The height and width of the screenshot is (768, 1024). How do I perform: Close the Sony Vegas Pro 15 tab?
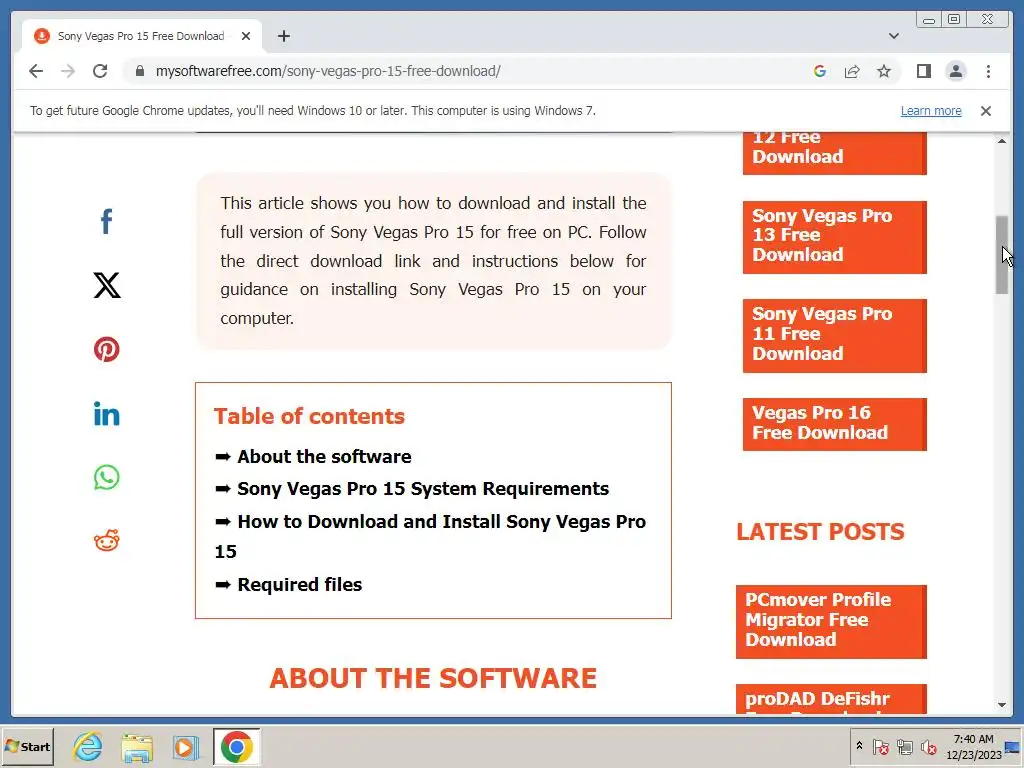(246, 36)
